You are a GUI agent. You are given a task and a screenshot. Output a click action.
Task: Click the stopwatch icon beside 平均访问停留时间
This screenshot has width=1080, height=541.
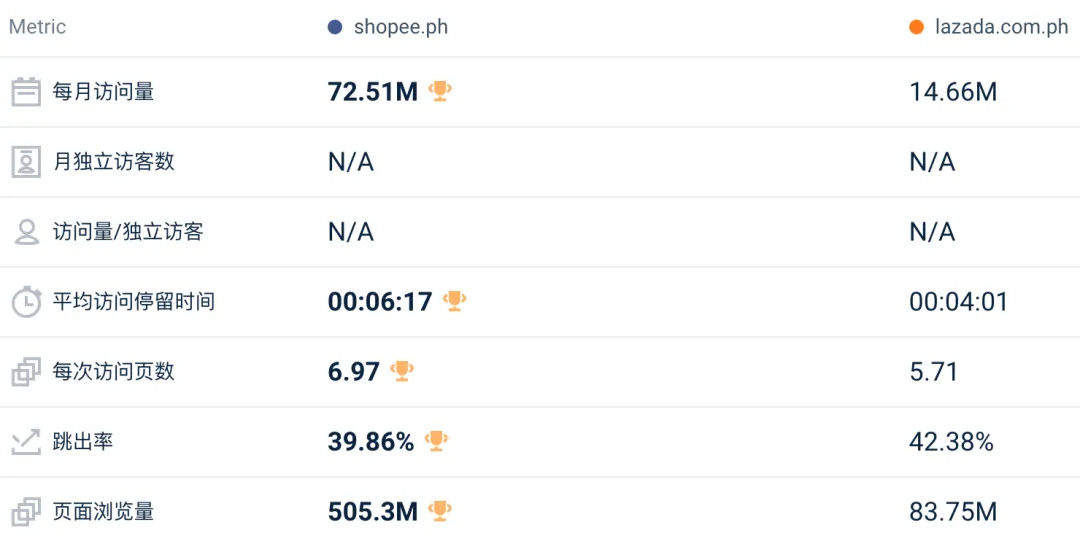point(26,302)
